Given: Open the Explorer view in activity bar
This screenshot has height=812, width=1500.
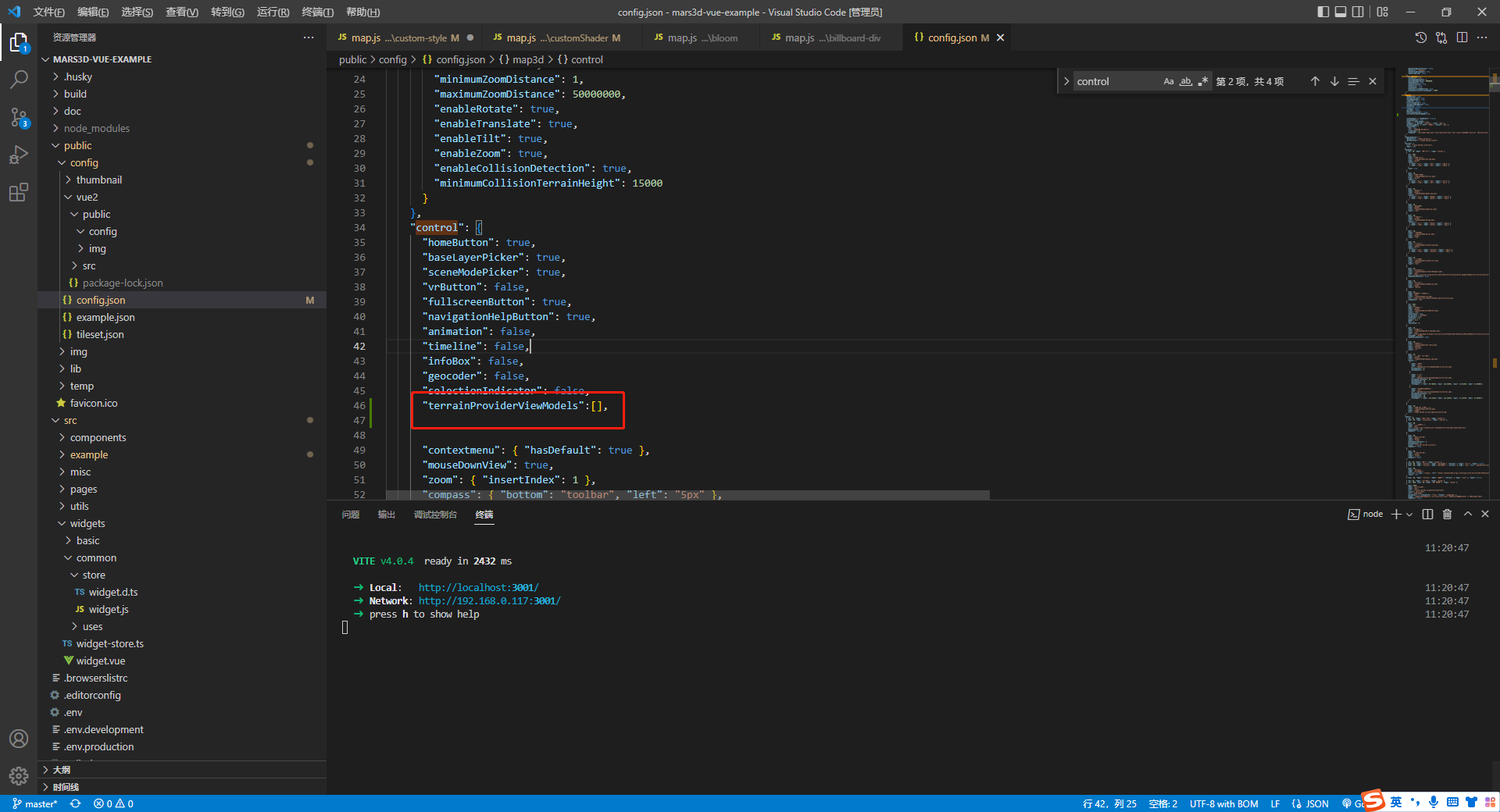Looking at the screenshot, I should (x=19, y=43).
